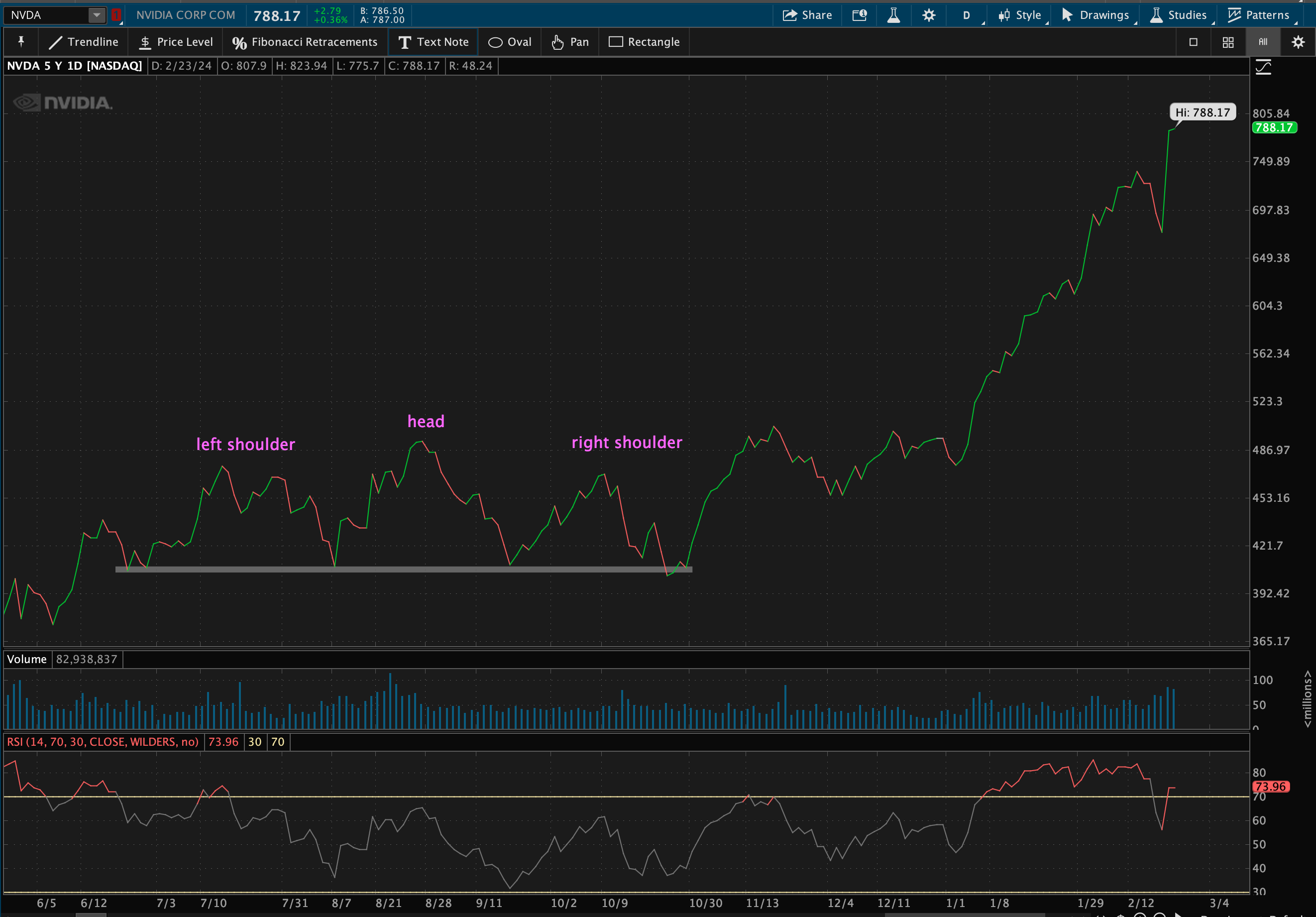Click the Share button
Screen dimensions: 1316x917
807,15
